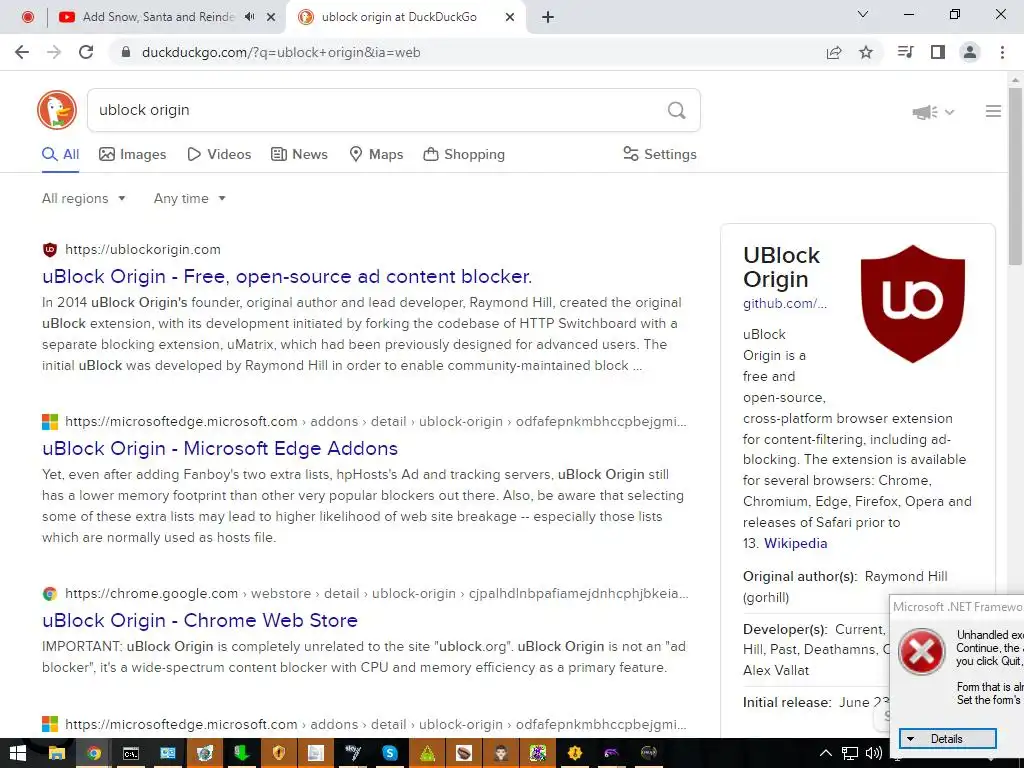The height and width of the screenshot is (768, 1024).
Task: Switch to Images results
Action: 133,155
